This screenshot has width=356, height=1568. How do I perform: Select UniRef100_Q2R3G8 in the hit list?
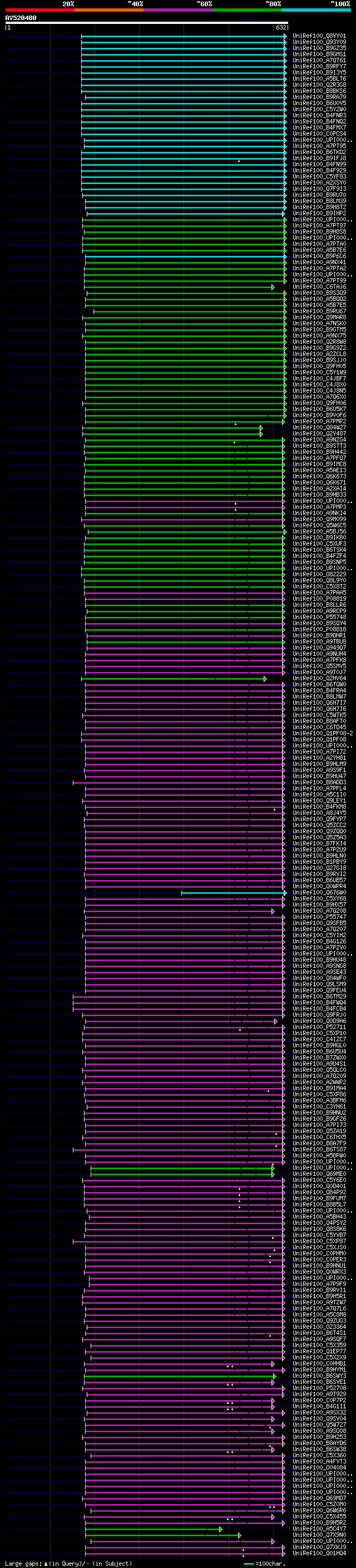point(319,85)
